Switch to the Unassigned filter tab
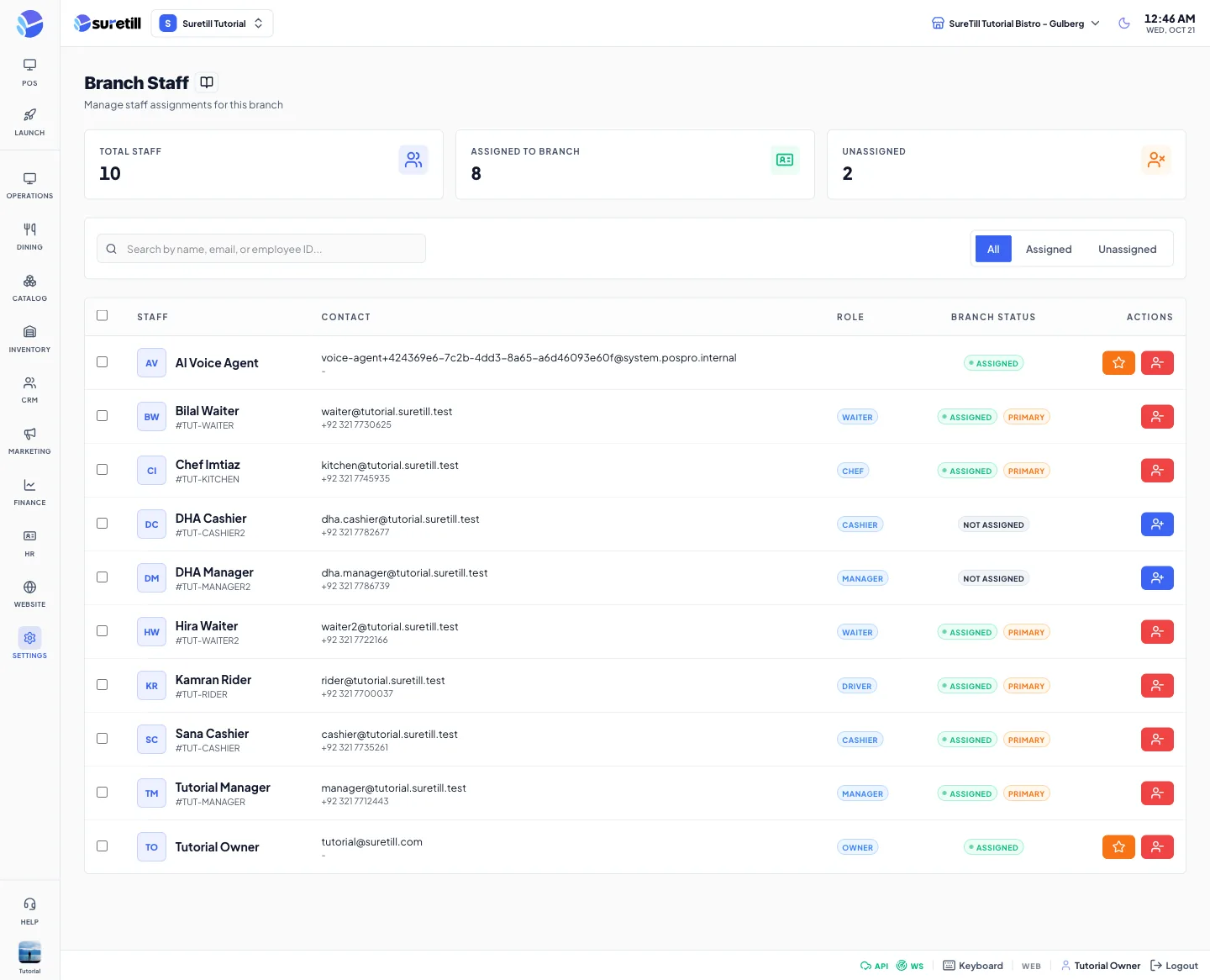Screen dimensions: 1210x980 1128,249
